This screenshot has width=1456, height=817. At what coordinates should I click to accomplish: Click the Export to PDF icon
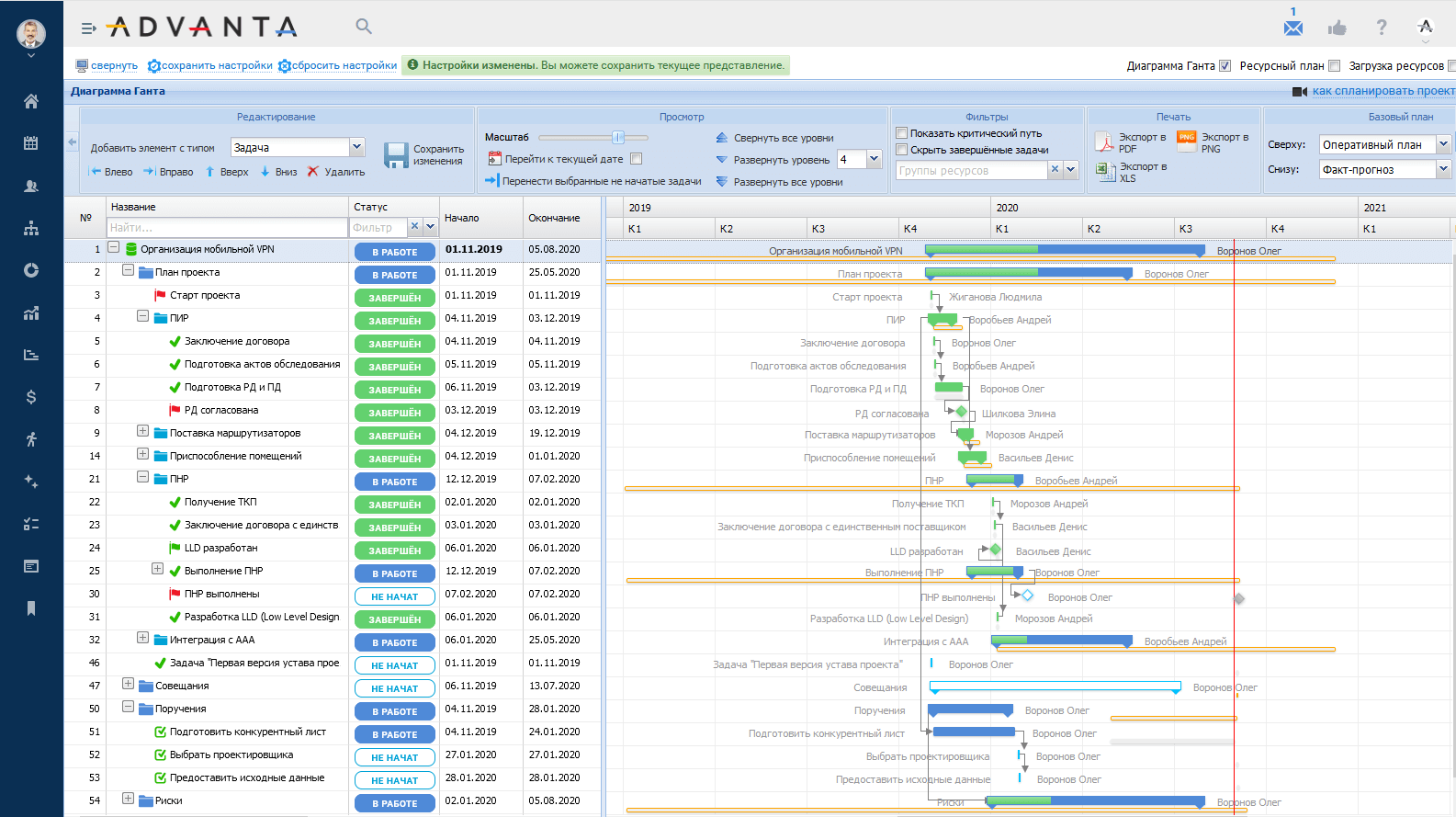point(1104,142)
